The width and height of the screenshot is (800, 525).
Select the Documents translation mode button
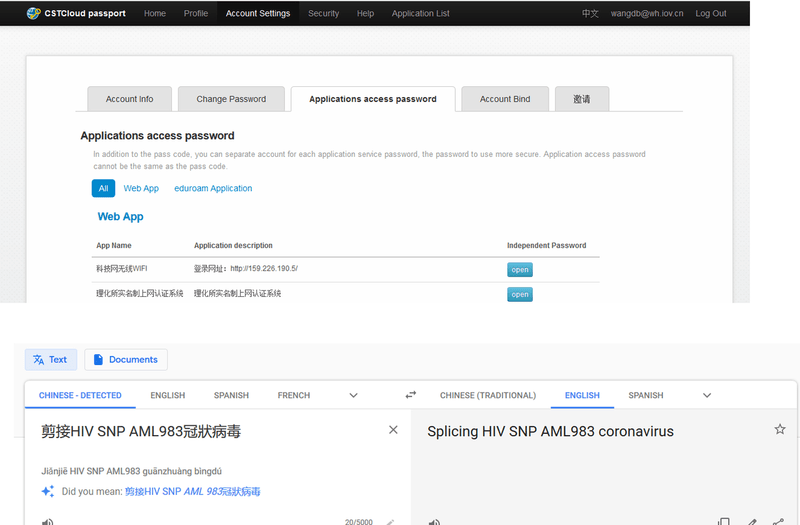(x=126, y=360)
